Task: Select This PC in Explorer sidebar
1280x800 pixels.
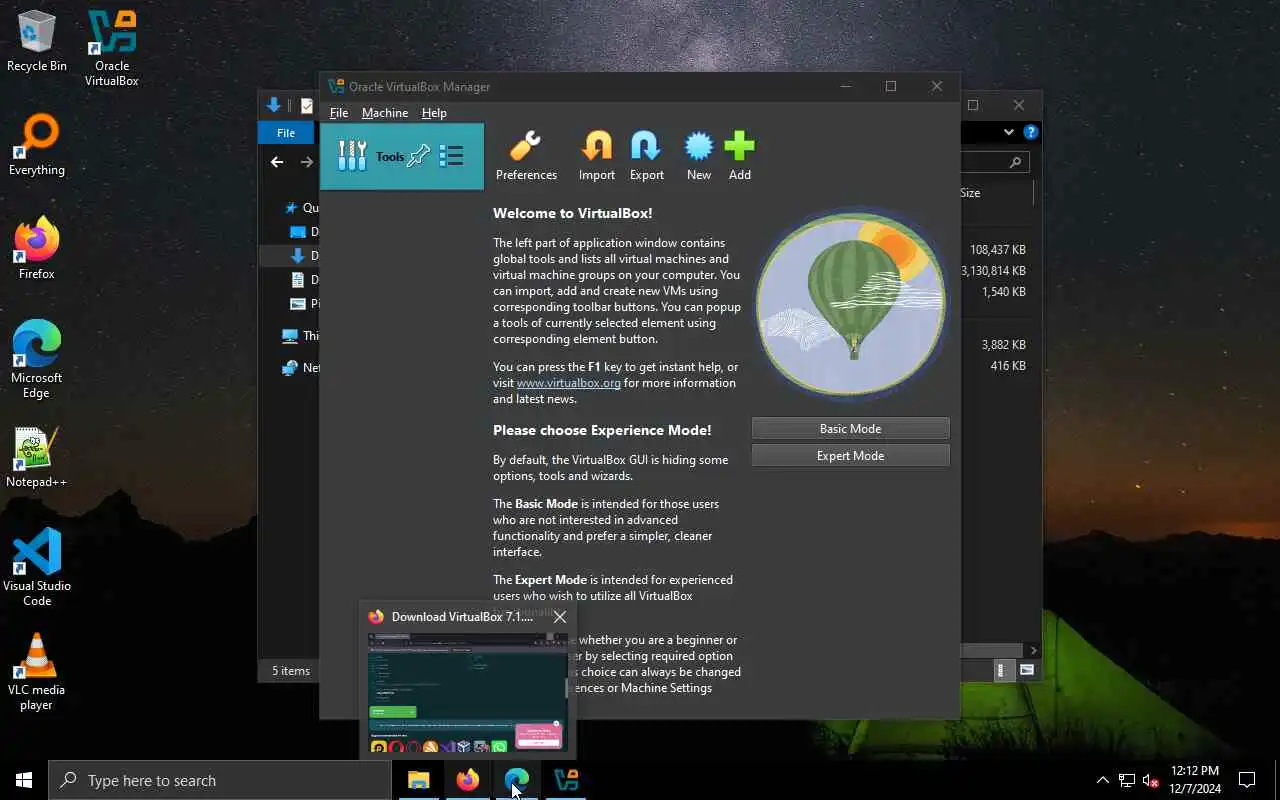Action: (300, 336)
